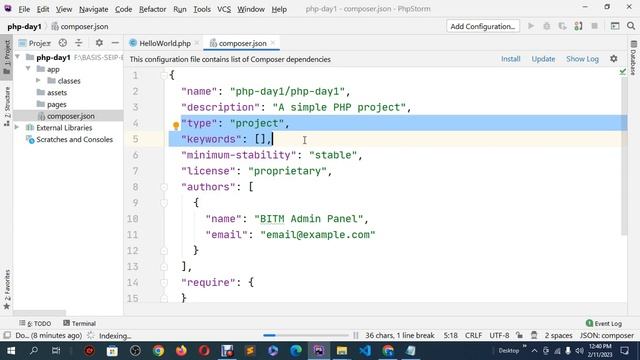This screenshot has width=640, height=360.
Task: Click the Project panel horizontal scrollbar
Action: click(39, 313)
